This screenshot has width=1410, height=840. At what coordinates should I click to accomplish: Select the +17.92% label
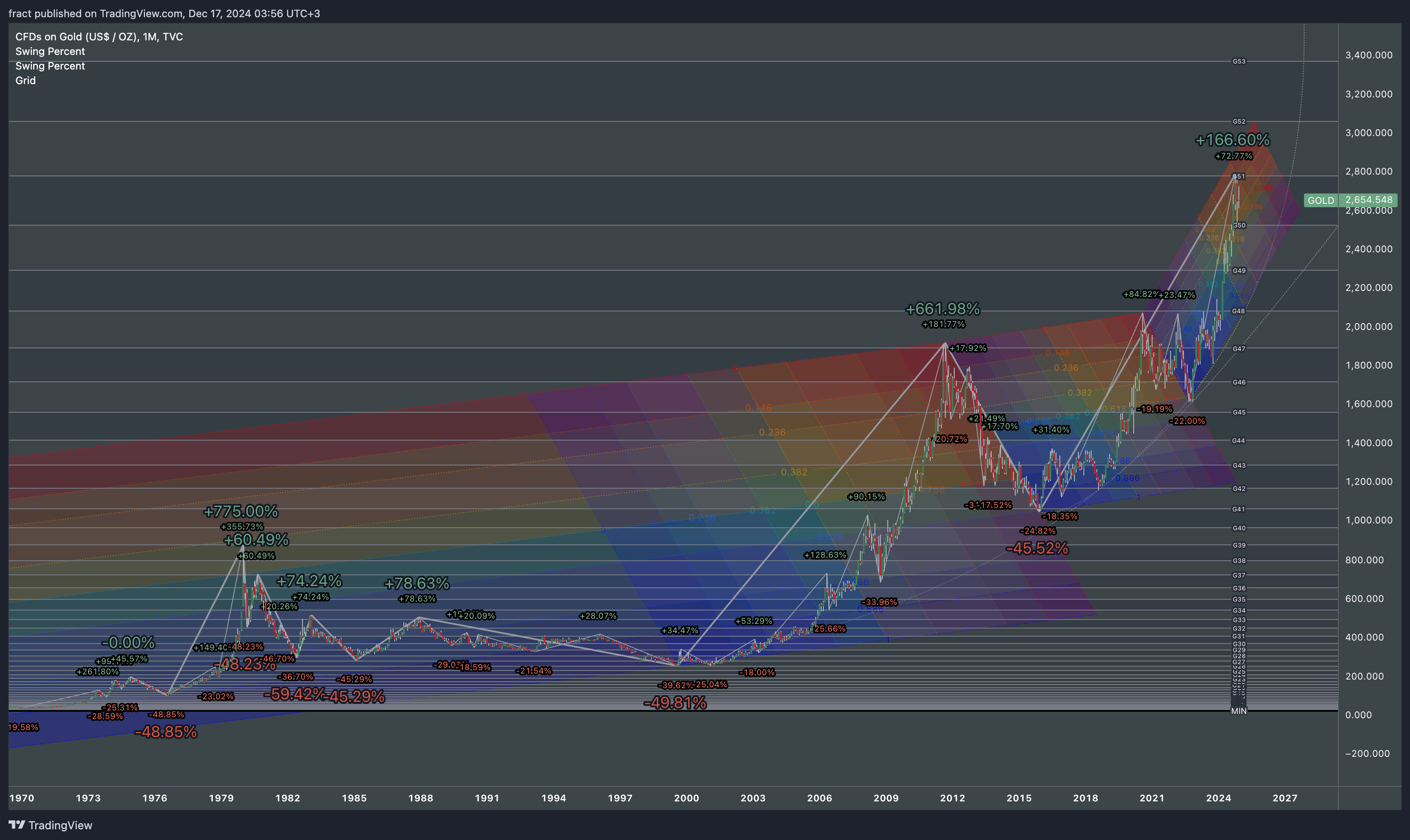pyautogui.click(x=967, y=347)
